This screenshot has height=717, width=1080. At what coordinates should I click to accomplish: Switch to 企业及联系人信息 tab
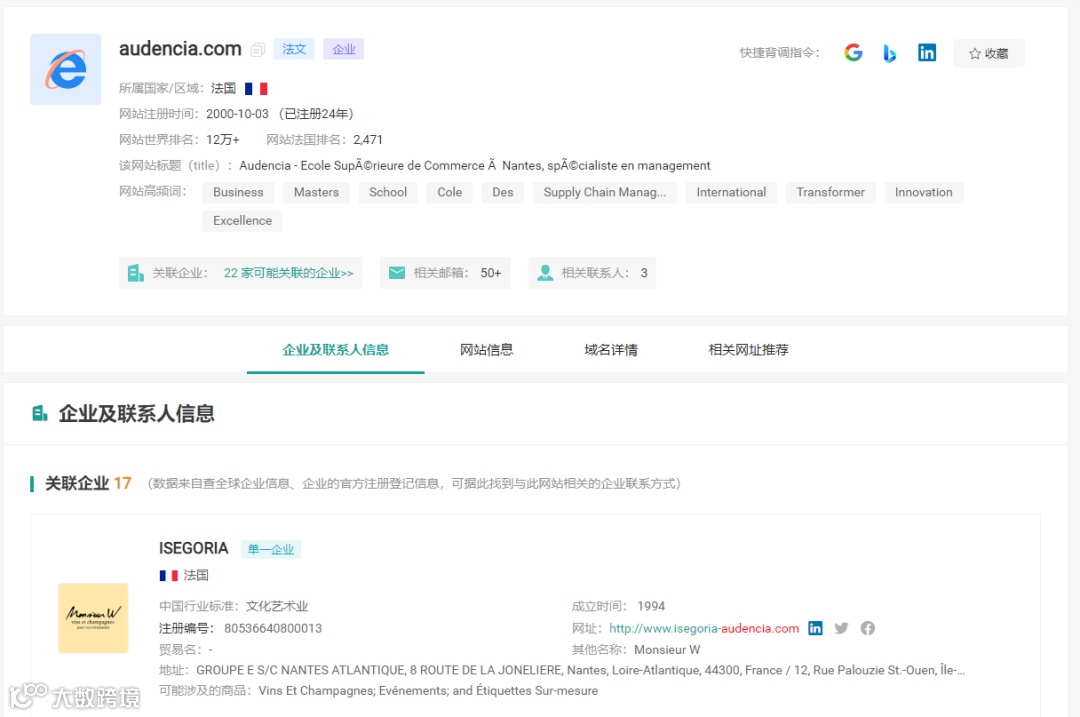click(x=335, y=350)
